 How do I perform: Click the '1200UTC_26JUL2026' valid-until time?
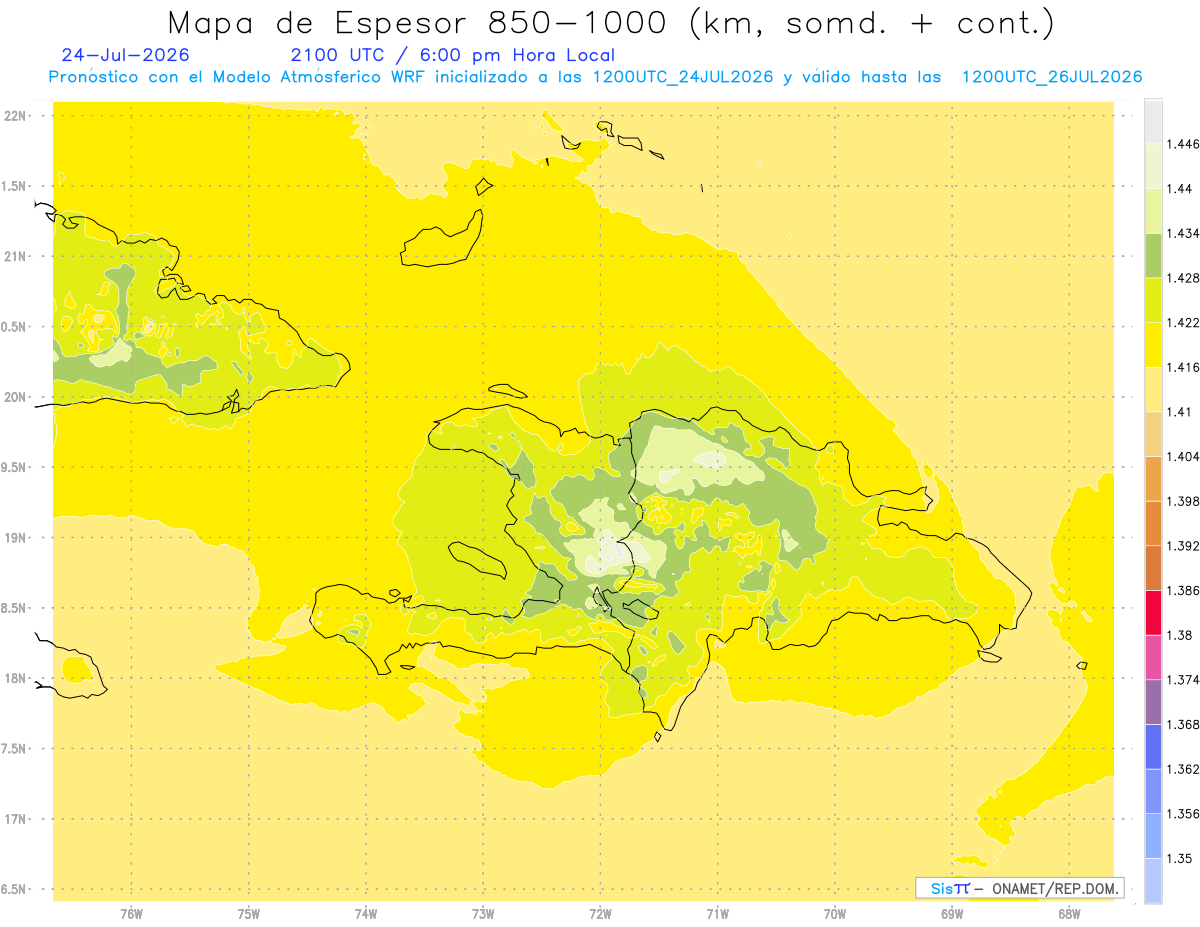[x=1051, y=77]
